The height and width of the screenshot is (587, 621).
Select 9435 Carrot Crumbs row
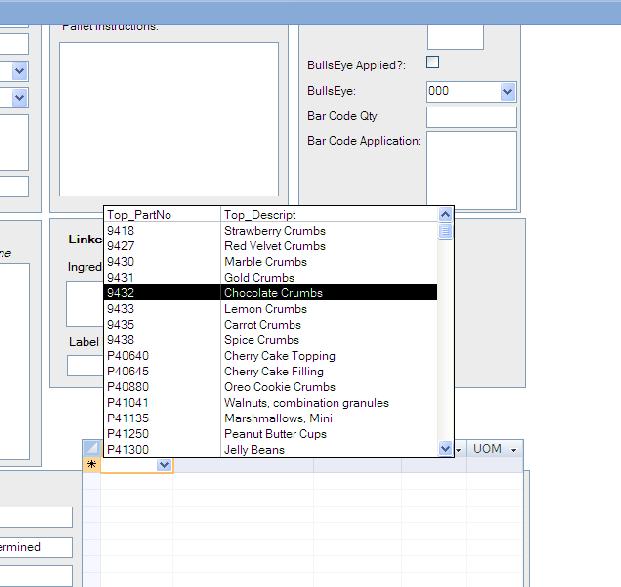(270, 324)
